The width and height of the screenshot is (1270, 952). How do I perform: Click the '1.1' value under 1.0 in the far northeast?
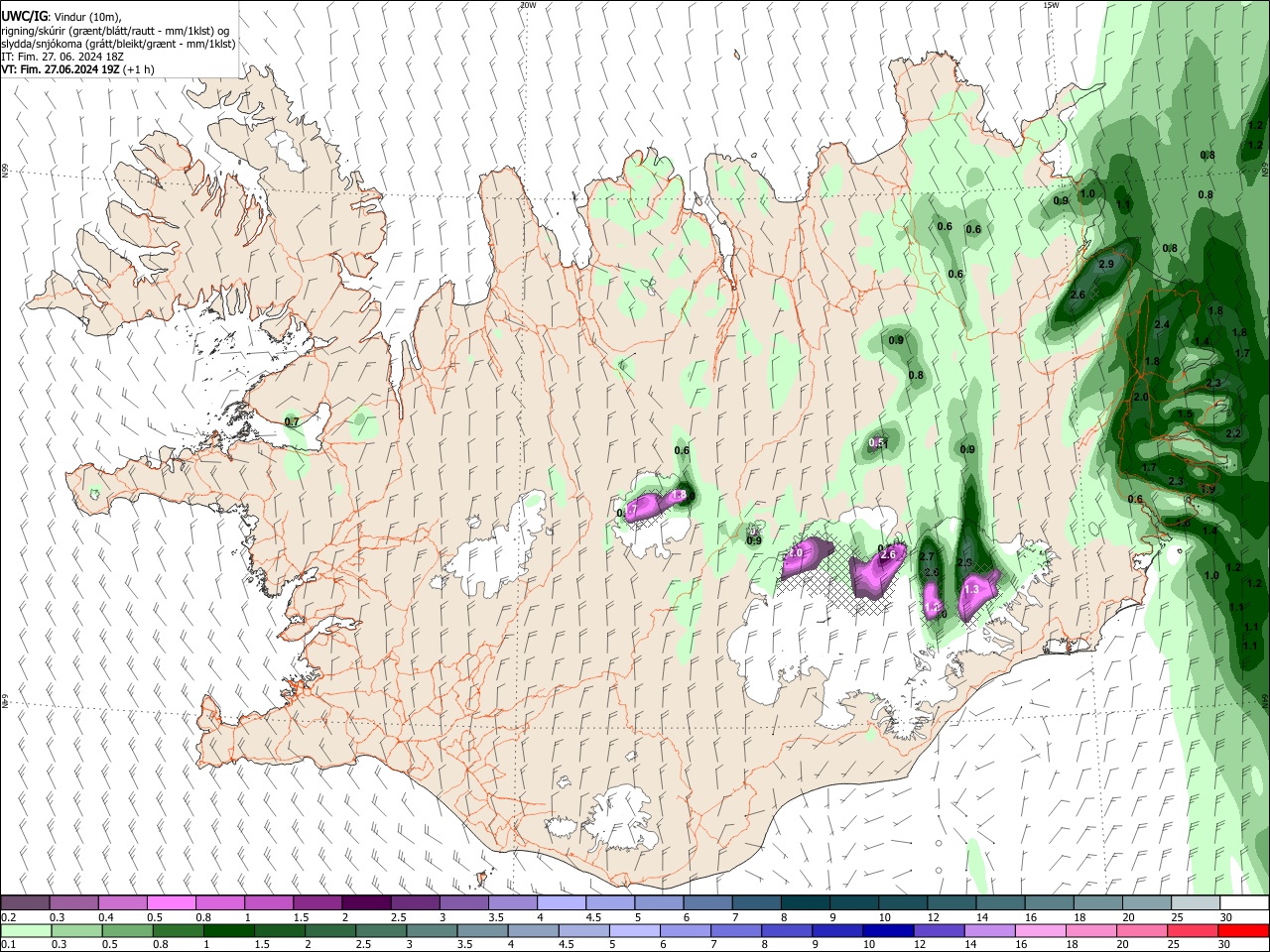[x=1123, y=205]
